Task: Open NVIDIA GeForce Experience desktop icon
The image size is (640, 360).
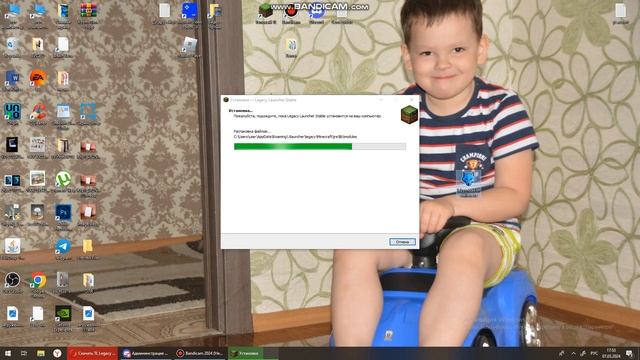Action: (63, 314)
